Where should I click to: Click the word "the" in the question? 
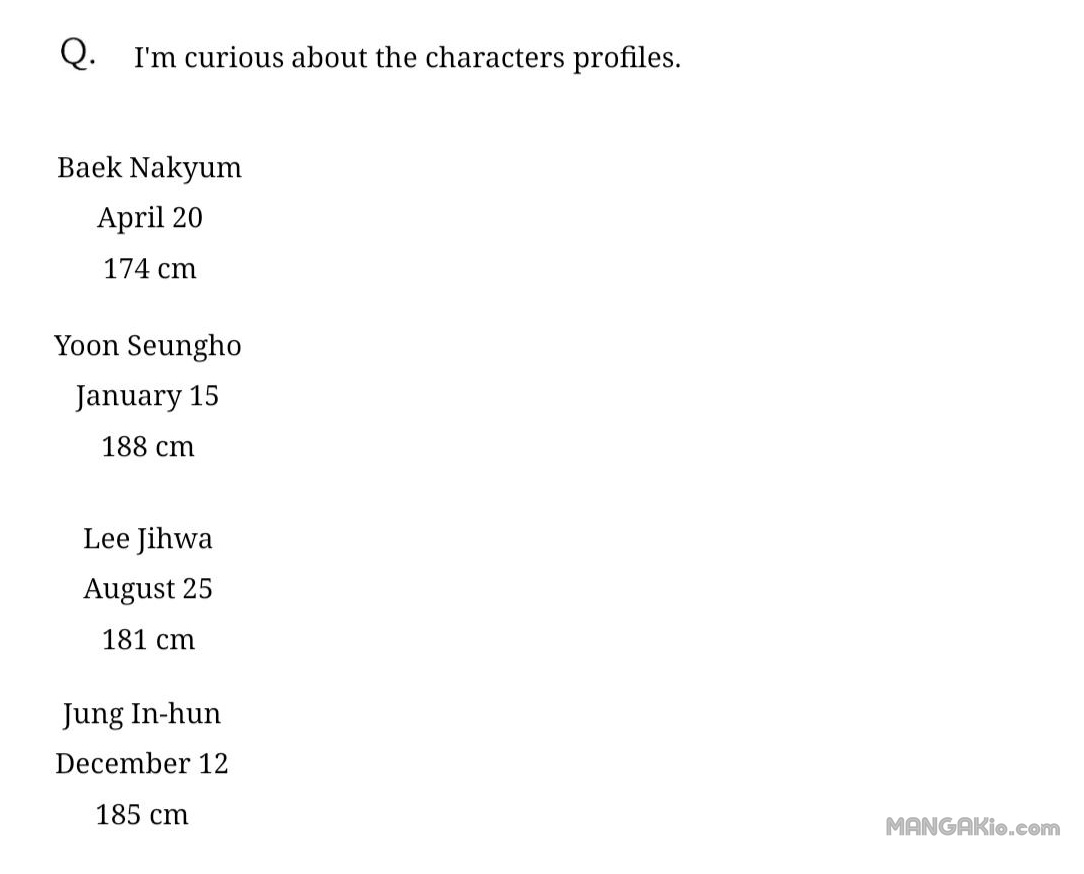pyautogui.click(x=396, y=58)
